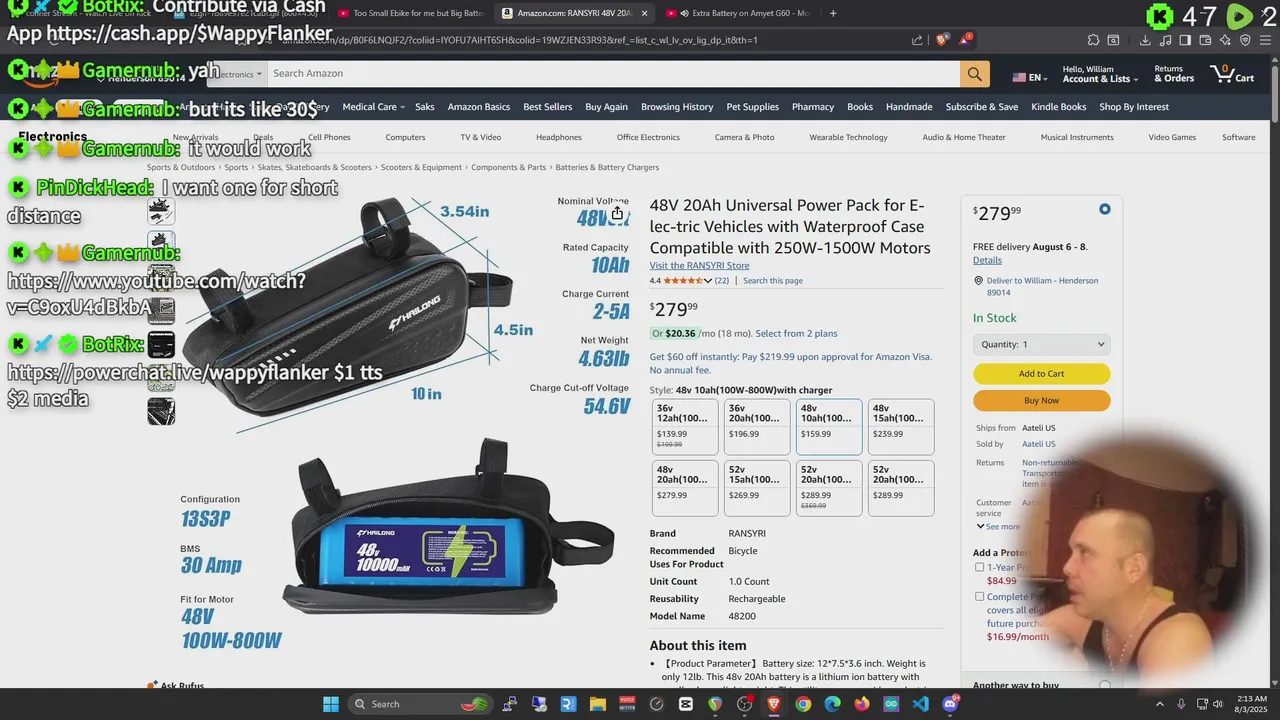This screenshot has height=720, width=1280.
Task: Select style 48v 10ah at $159.99
Action: (x=829, y=427)
